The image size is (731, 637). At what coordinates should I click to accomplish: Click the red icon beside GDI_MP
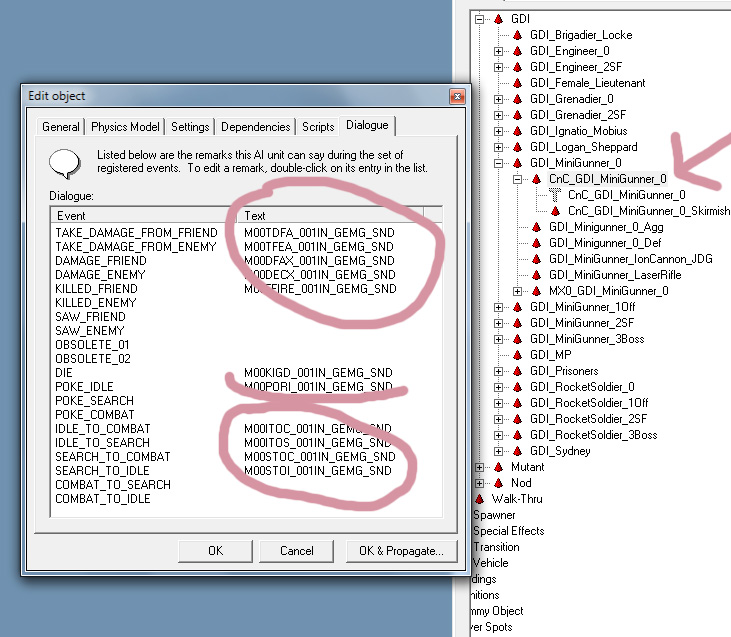(x=517, y=355)
